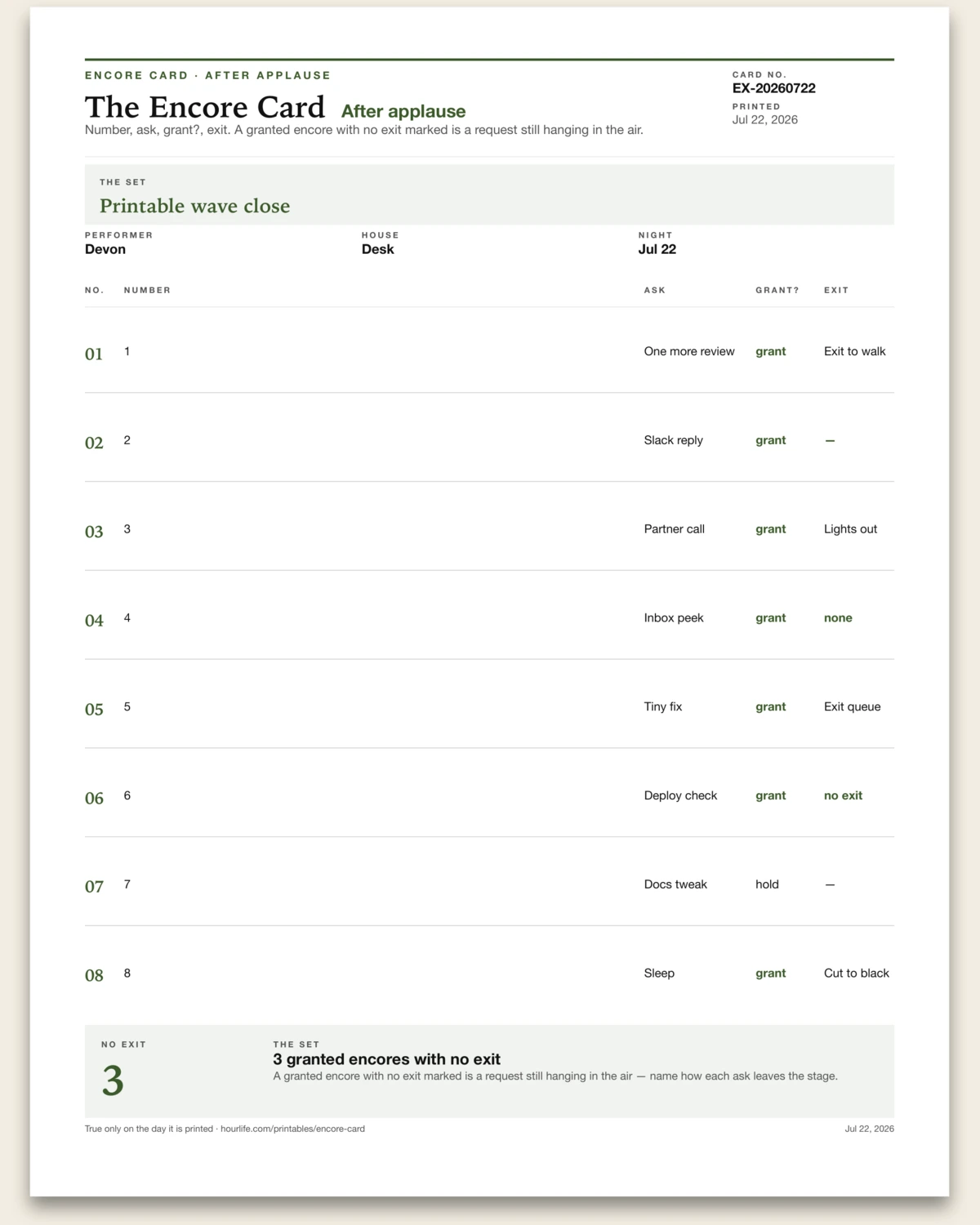Click the performer name Devon

pos(105,249)
